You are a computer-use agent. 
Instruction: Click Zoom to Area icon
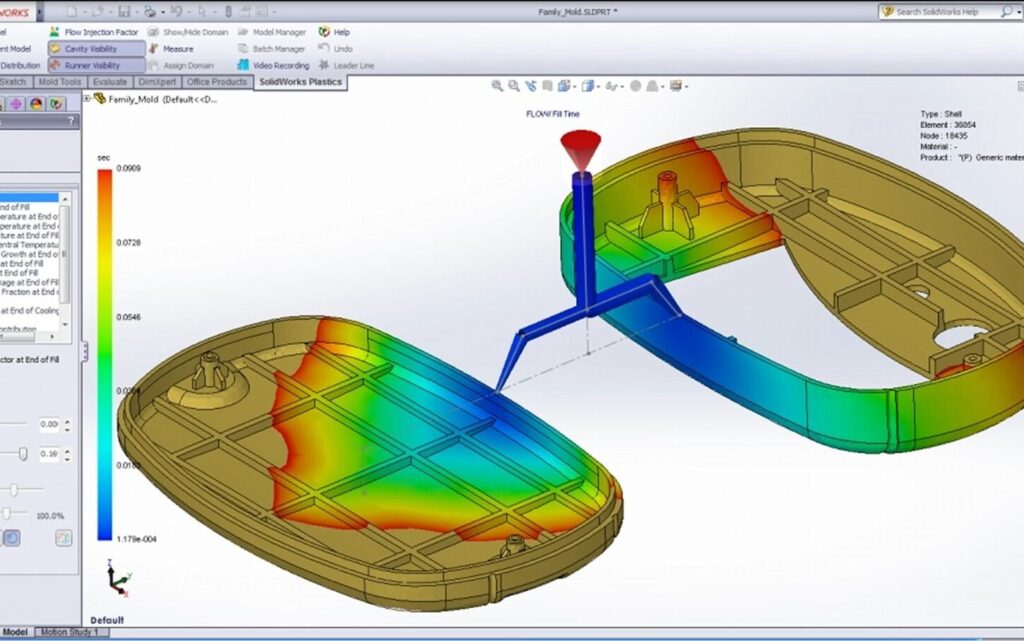(514, 86)
